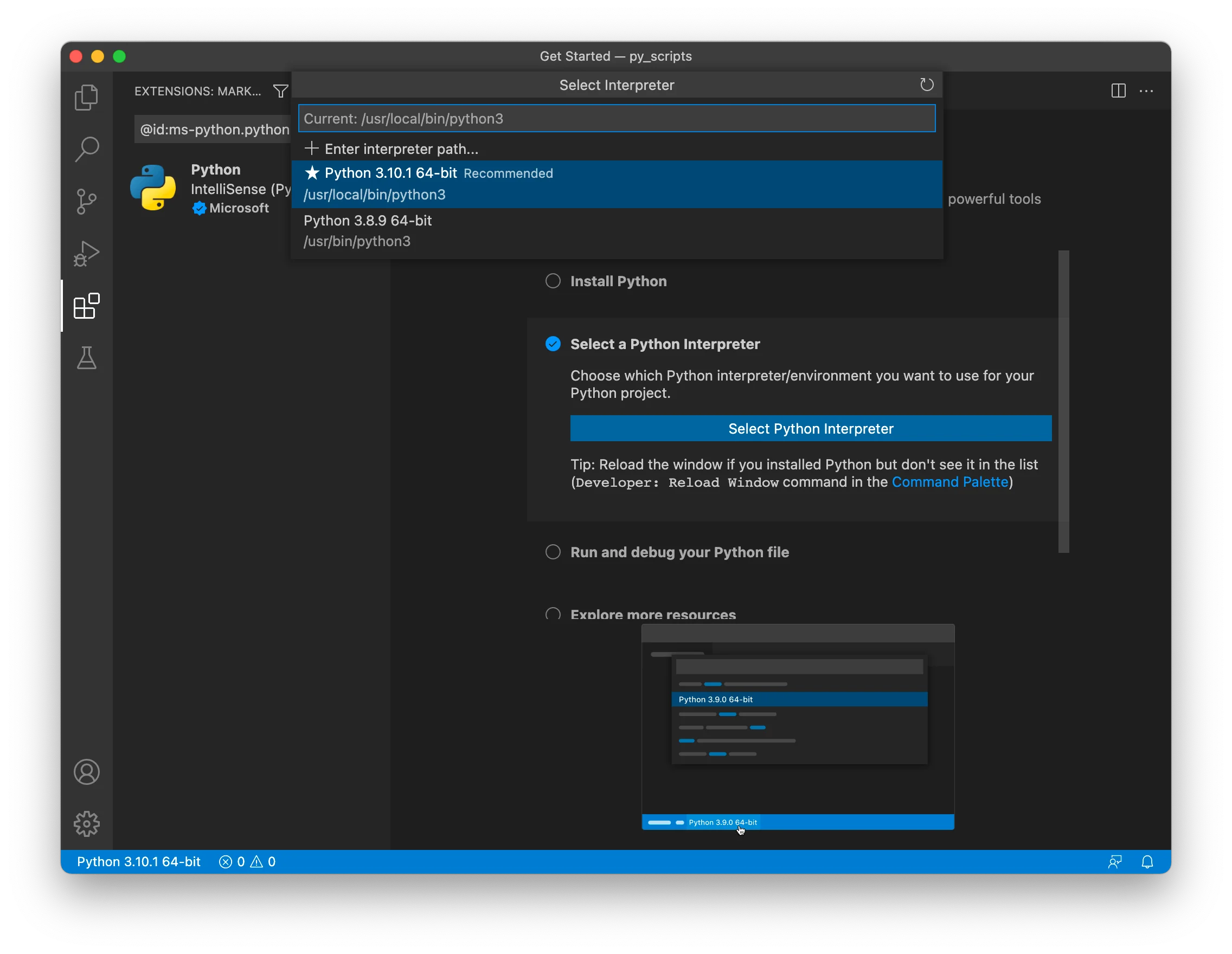Toggle the Select a Python Interpreter checkmark

(553, 344)
